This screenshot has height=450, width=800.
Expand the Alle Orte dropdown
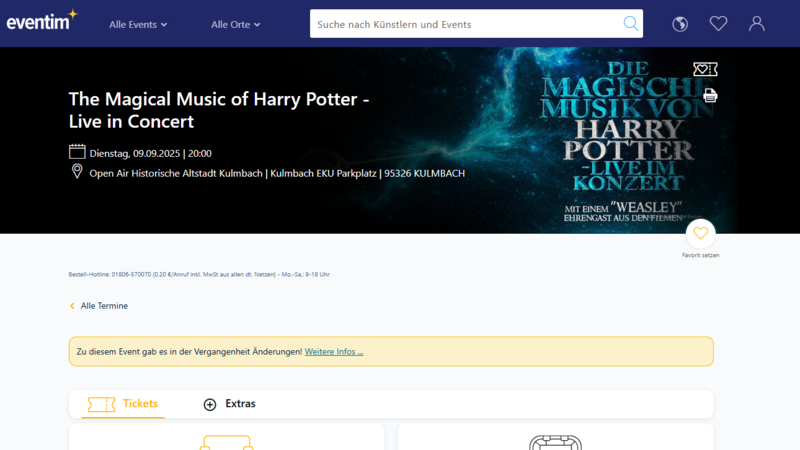[235, 24]
